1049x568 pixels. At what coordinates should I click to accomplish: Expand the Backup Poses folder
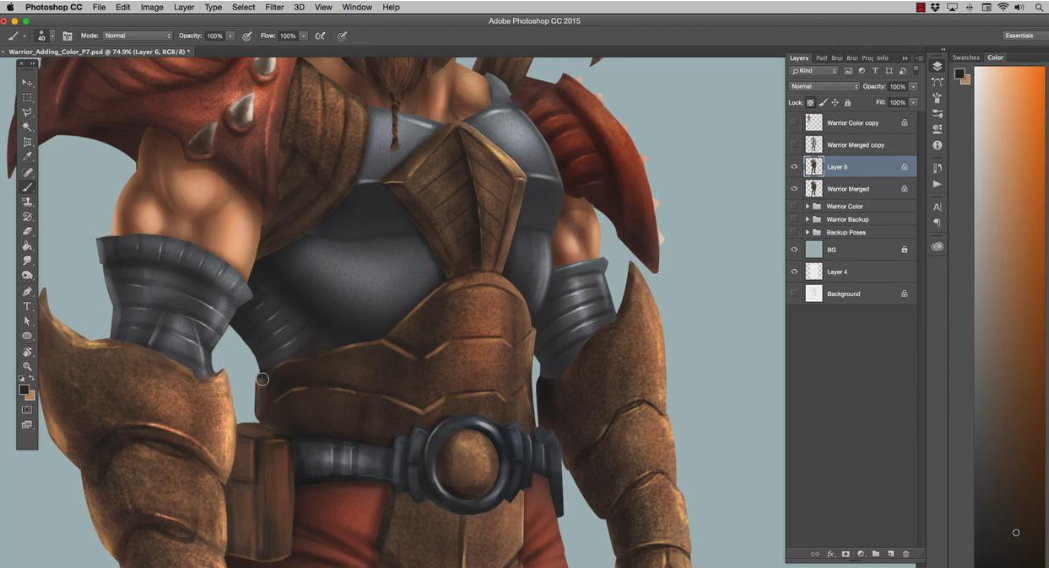[807, 232]
